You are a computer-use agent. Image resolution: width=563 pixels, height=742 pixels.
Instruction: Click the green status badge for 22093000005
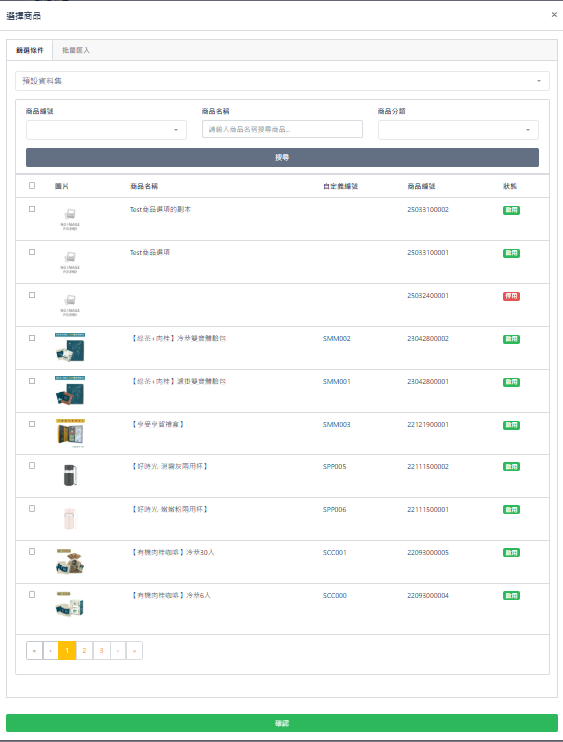click(x=511, y=553)
